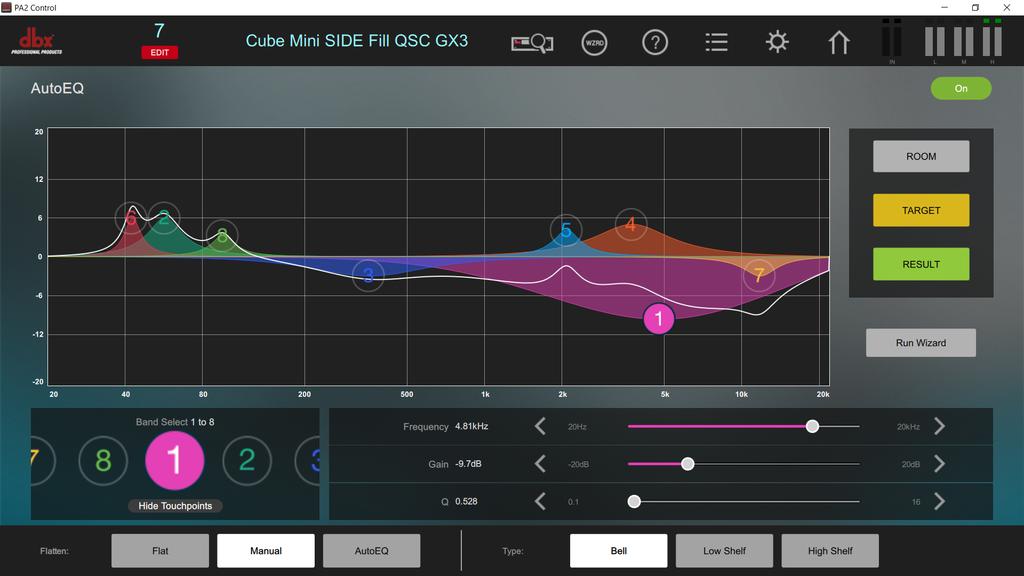Open the device search icon in header
This screenshot has width=1024, height=576.
click(x=532, y=43)
